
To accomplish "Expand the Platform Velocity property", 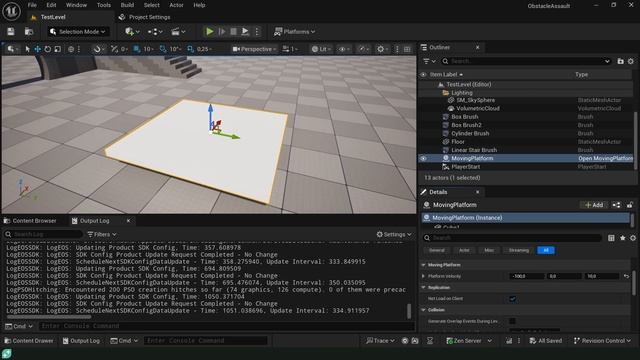I will point(423,276).
